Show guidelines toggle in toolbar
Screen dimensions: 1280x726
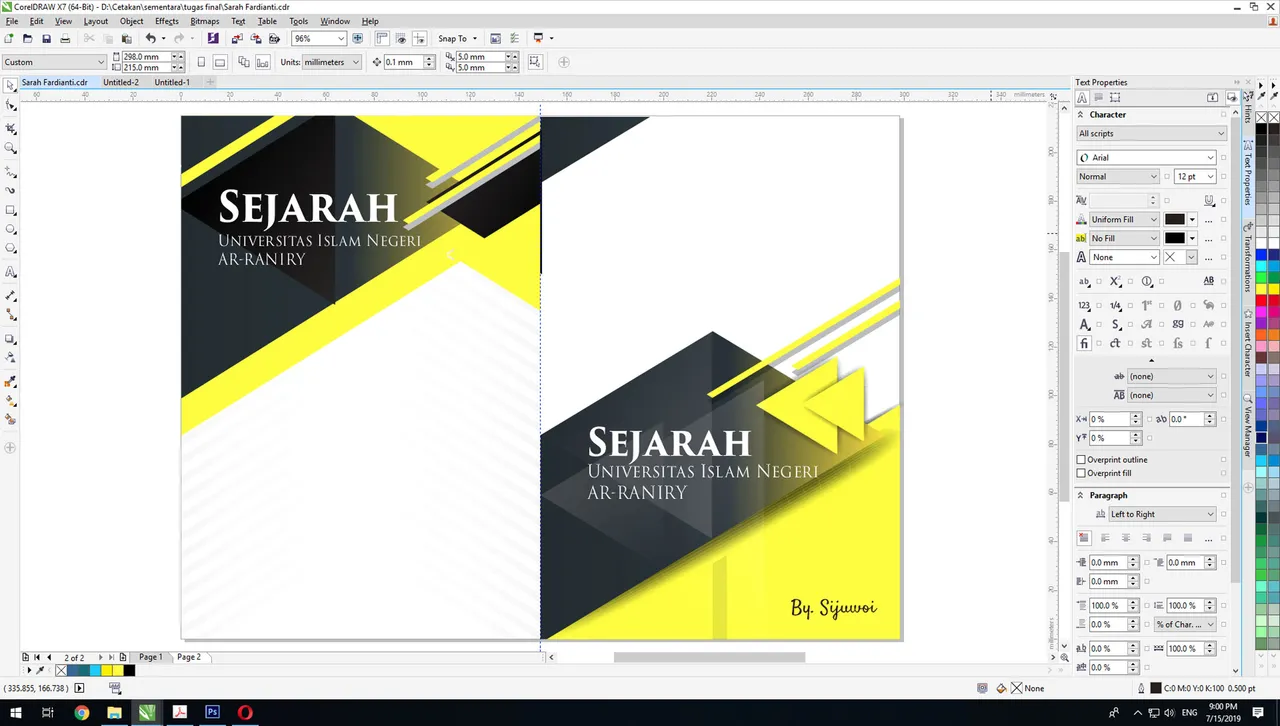click(420, 38)
